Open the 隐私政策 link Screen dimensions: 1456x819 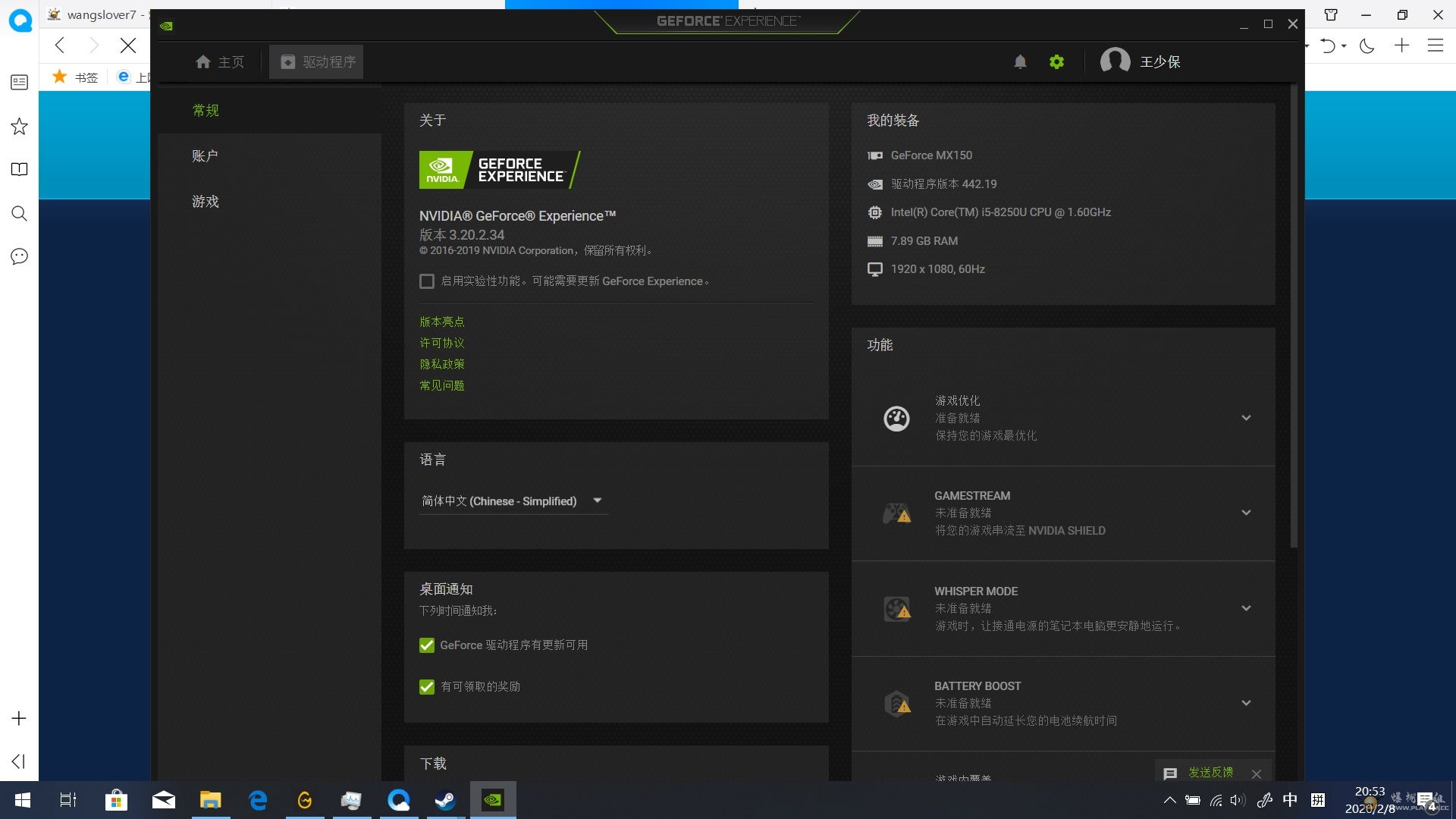tap(442, 365)
